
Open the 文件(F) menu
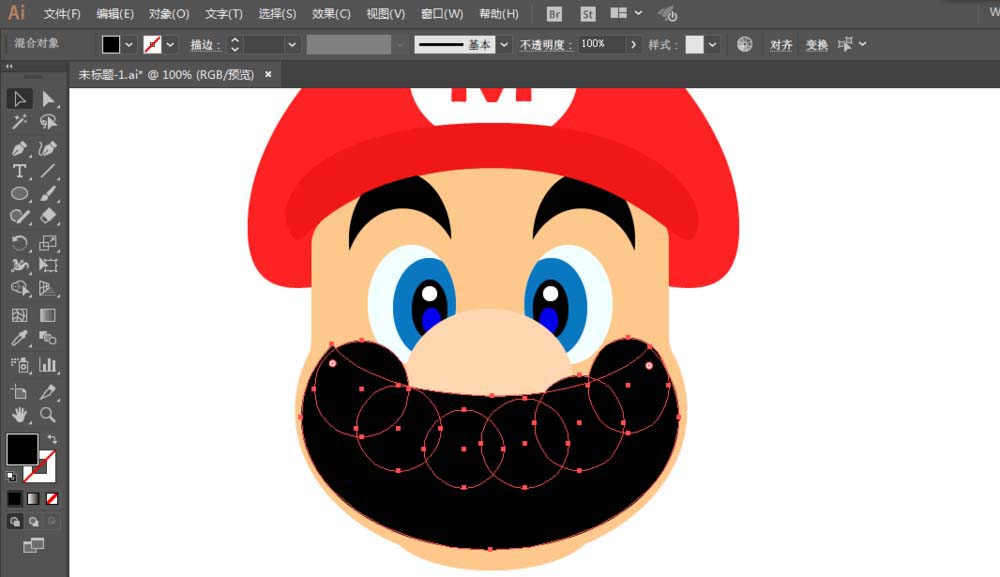[x=62, y=13]
